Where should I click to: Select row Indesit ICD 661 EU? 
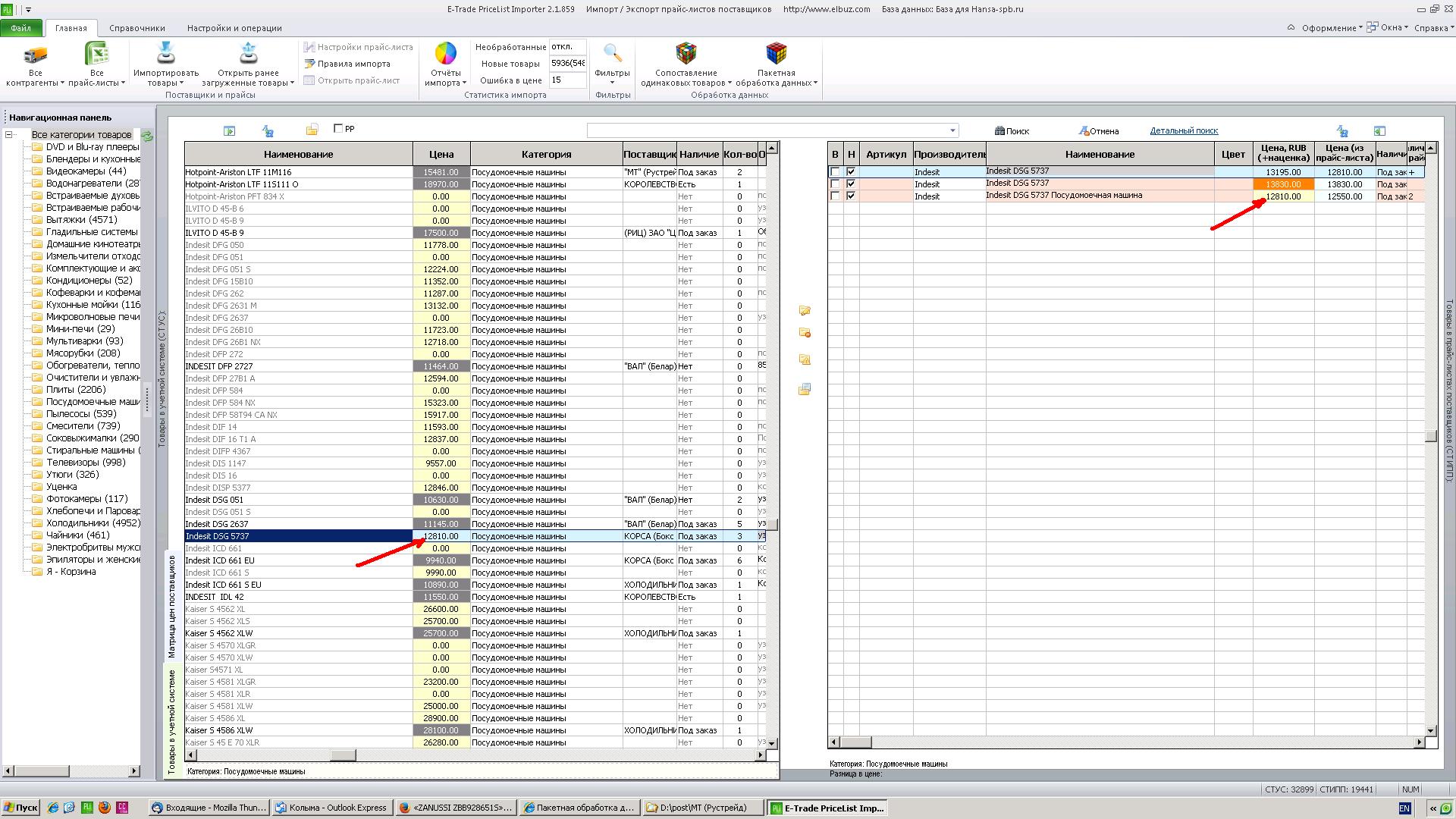[475, 560]
